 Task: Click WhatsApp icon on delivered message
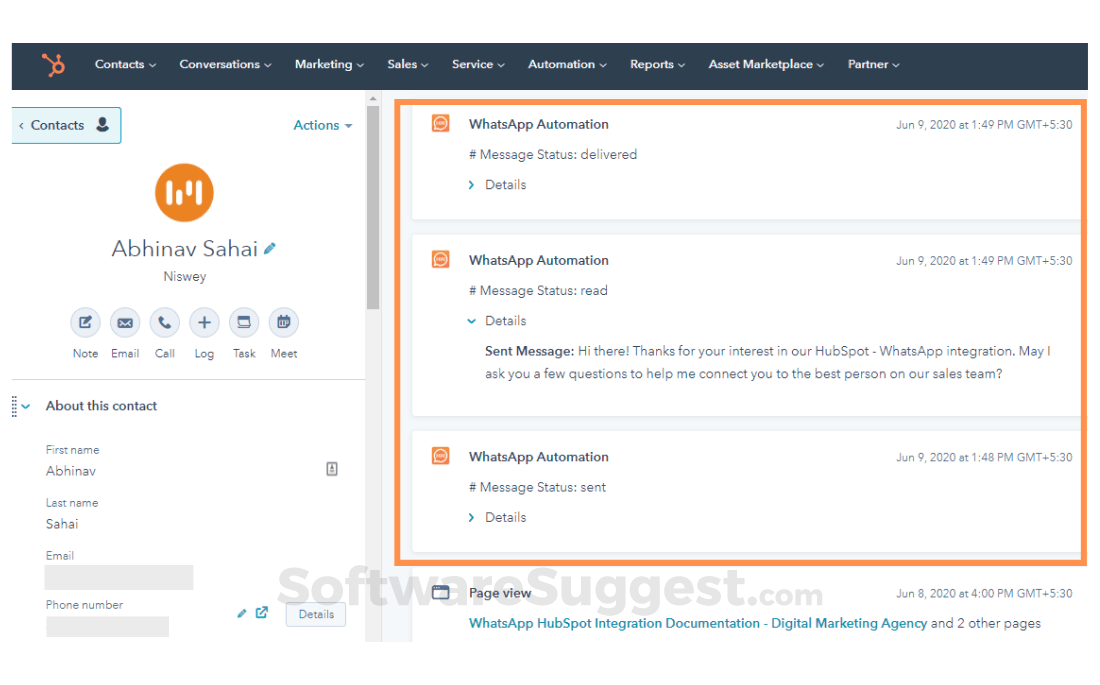point(441,124)
